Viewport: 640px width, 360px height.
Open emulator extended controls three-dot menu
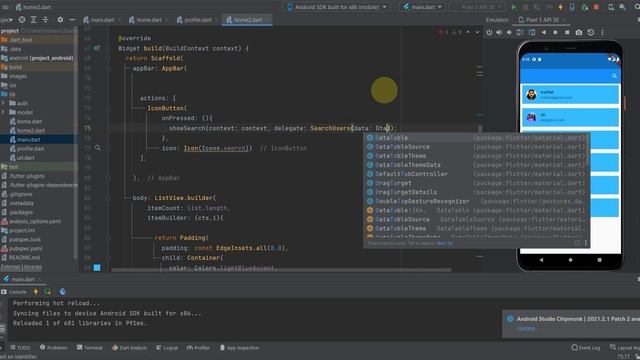coord(602,32)
